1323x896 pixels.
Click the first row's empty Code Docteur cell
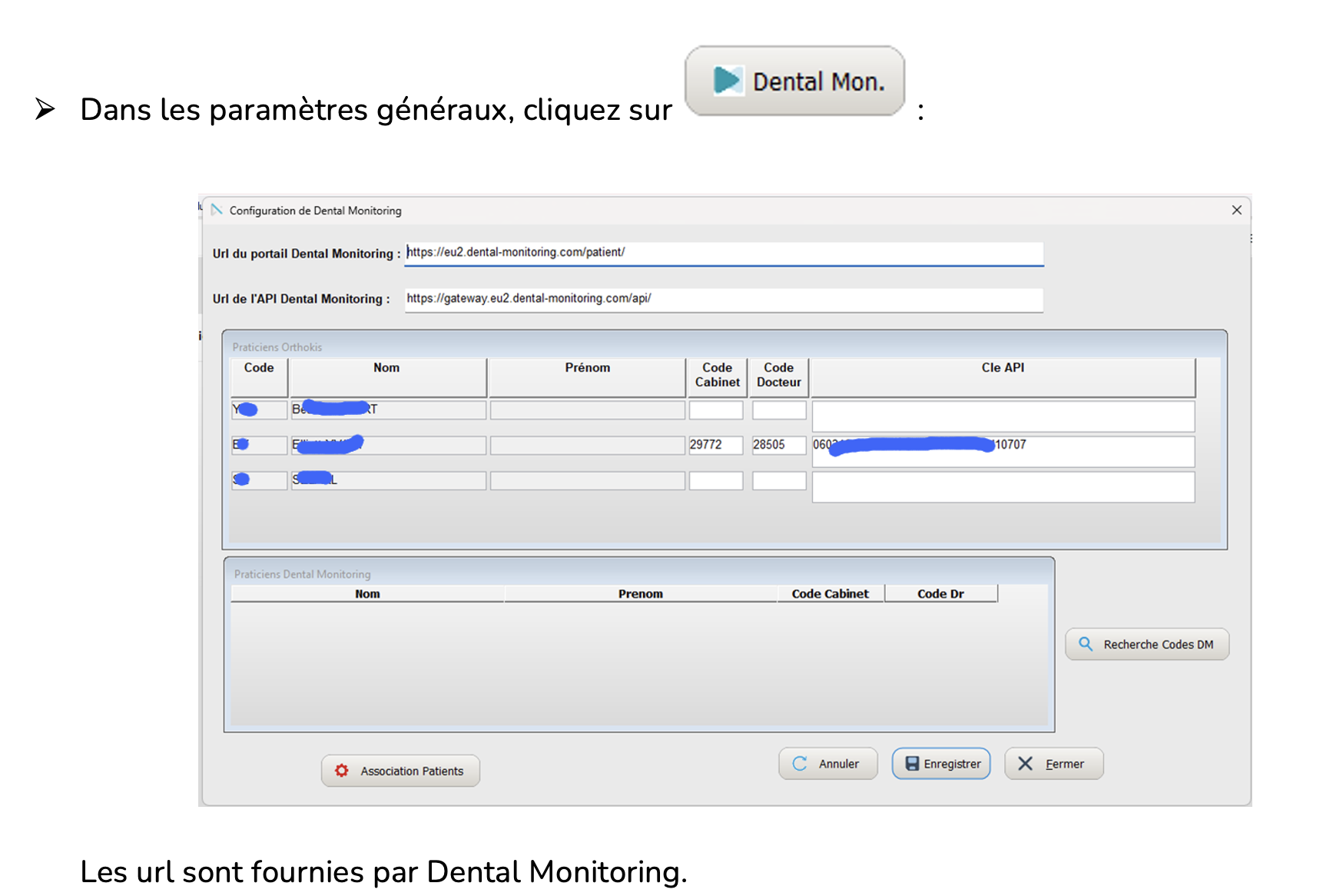[x=779, y=410]
